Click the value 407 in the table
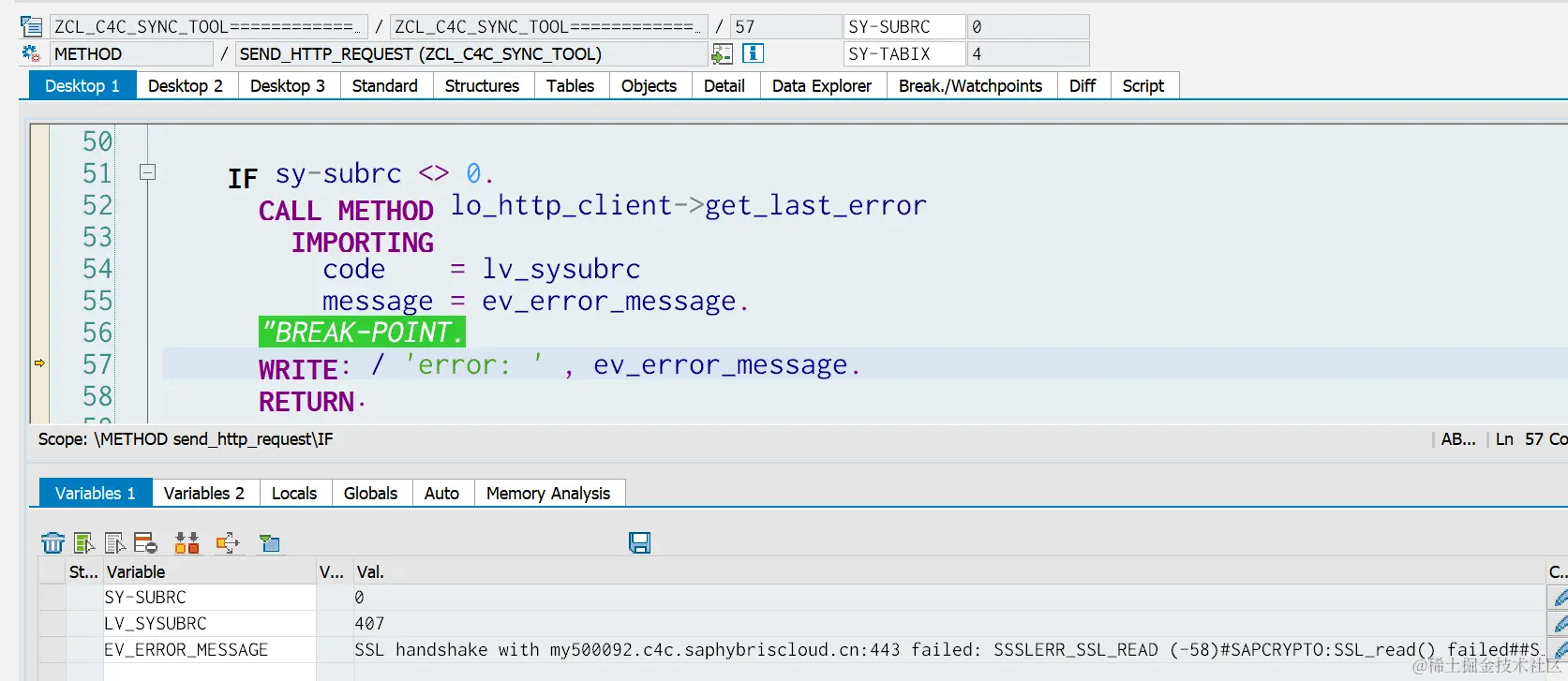Image resolution: width=1568 pixels, height=681 pixels. tap(369, 624)
